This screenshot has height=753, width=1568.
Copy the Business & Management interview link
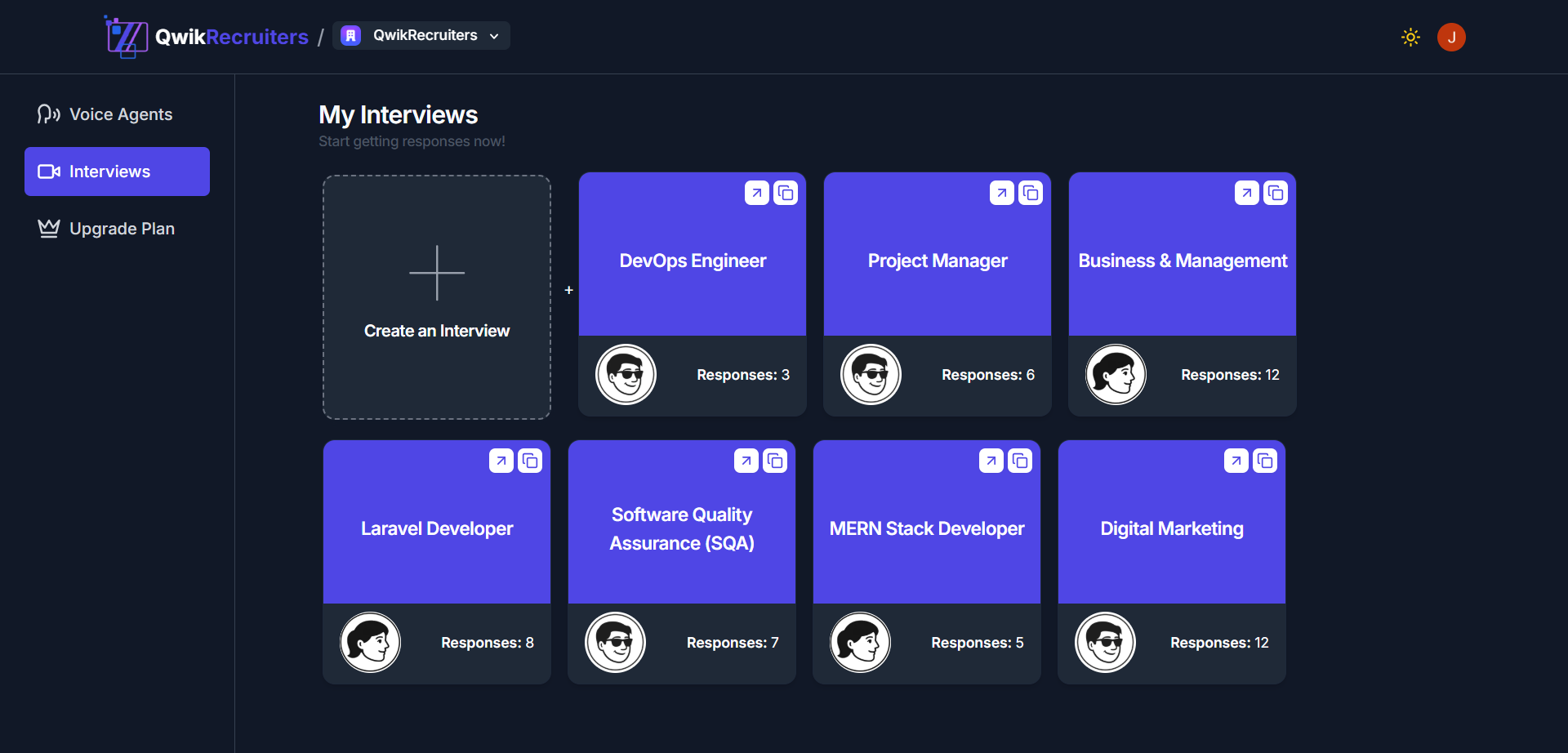[1276, 194]
